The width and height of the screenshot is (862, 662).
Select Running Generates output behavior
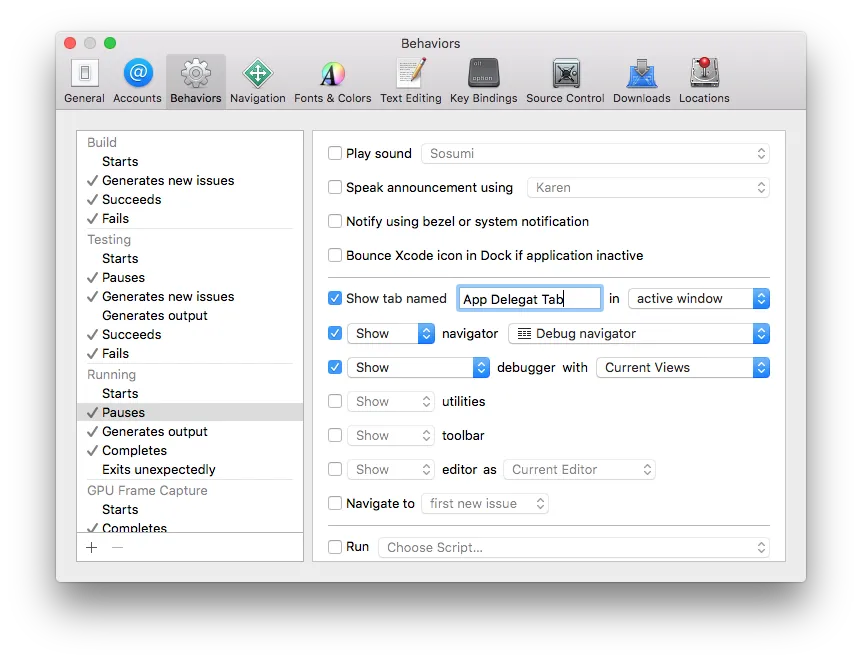pos(190,432)
